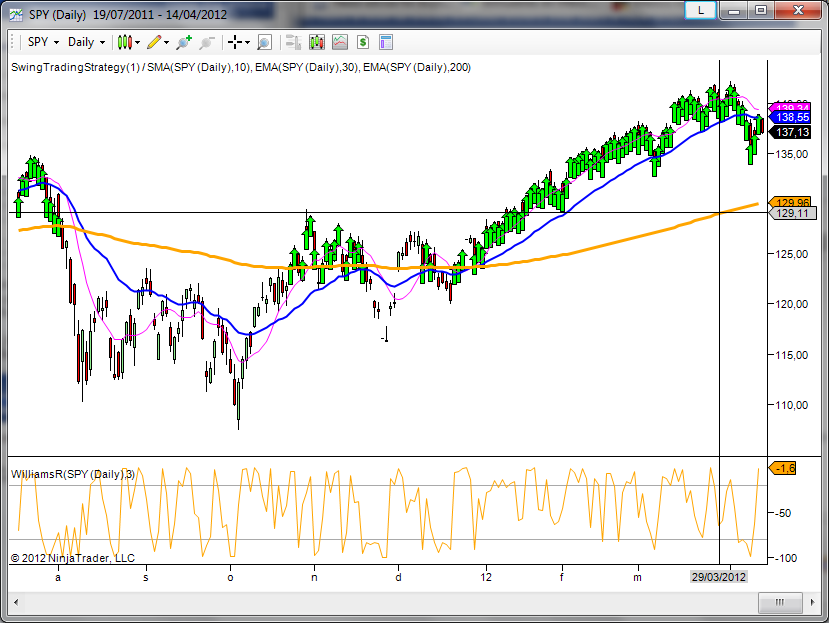Click the 138,55 blue price marker
This screenshot has width=829, height=623.
tap(790, 117)
